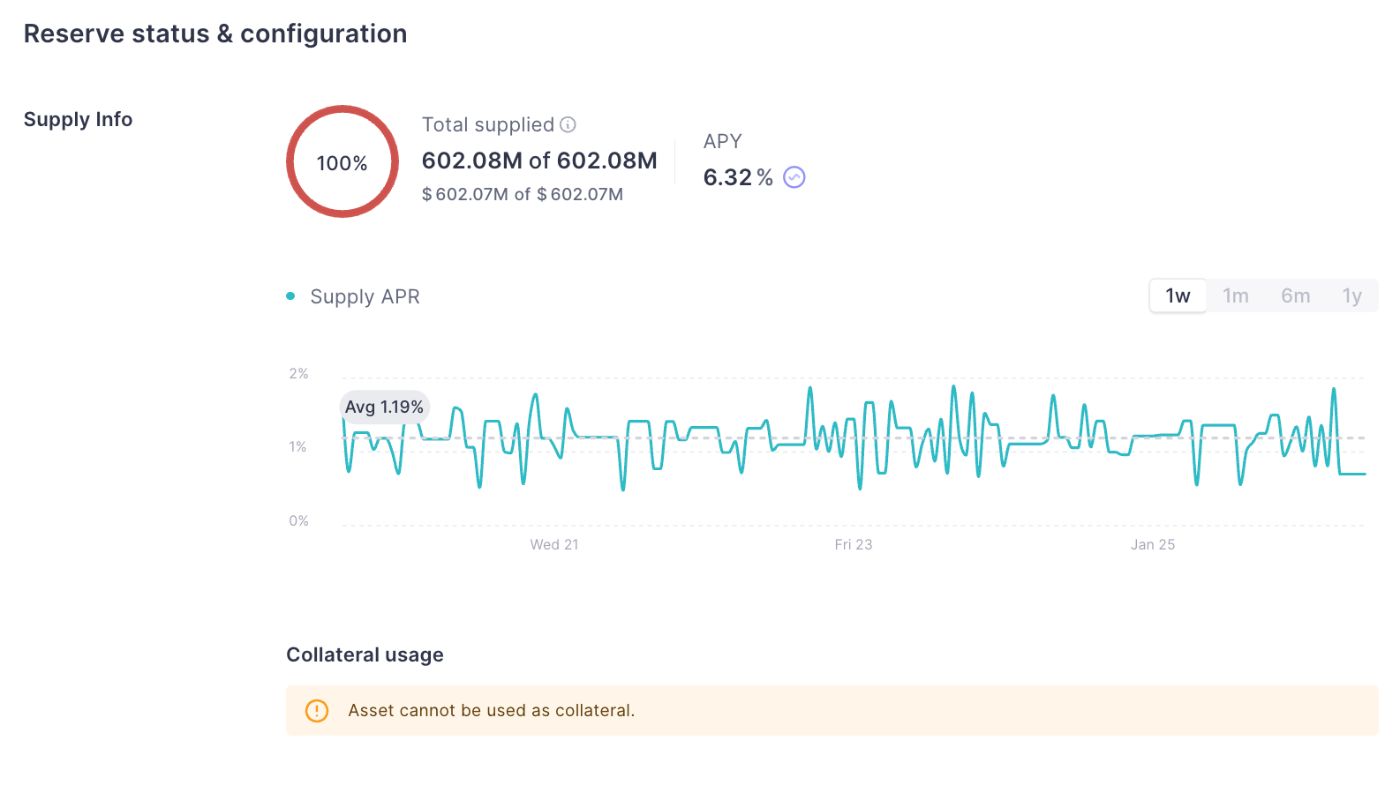Click the Avg 1.19% chart label
The height and width of the screenshot is (785, 1400).
point(384,407)
